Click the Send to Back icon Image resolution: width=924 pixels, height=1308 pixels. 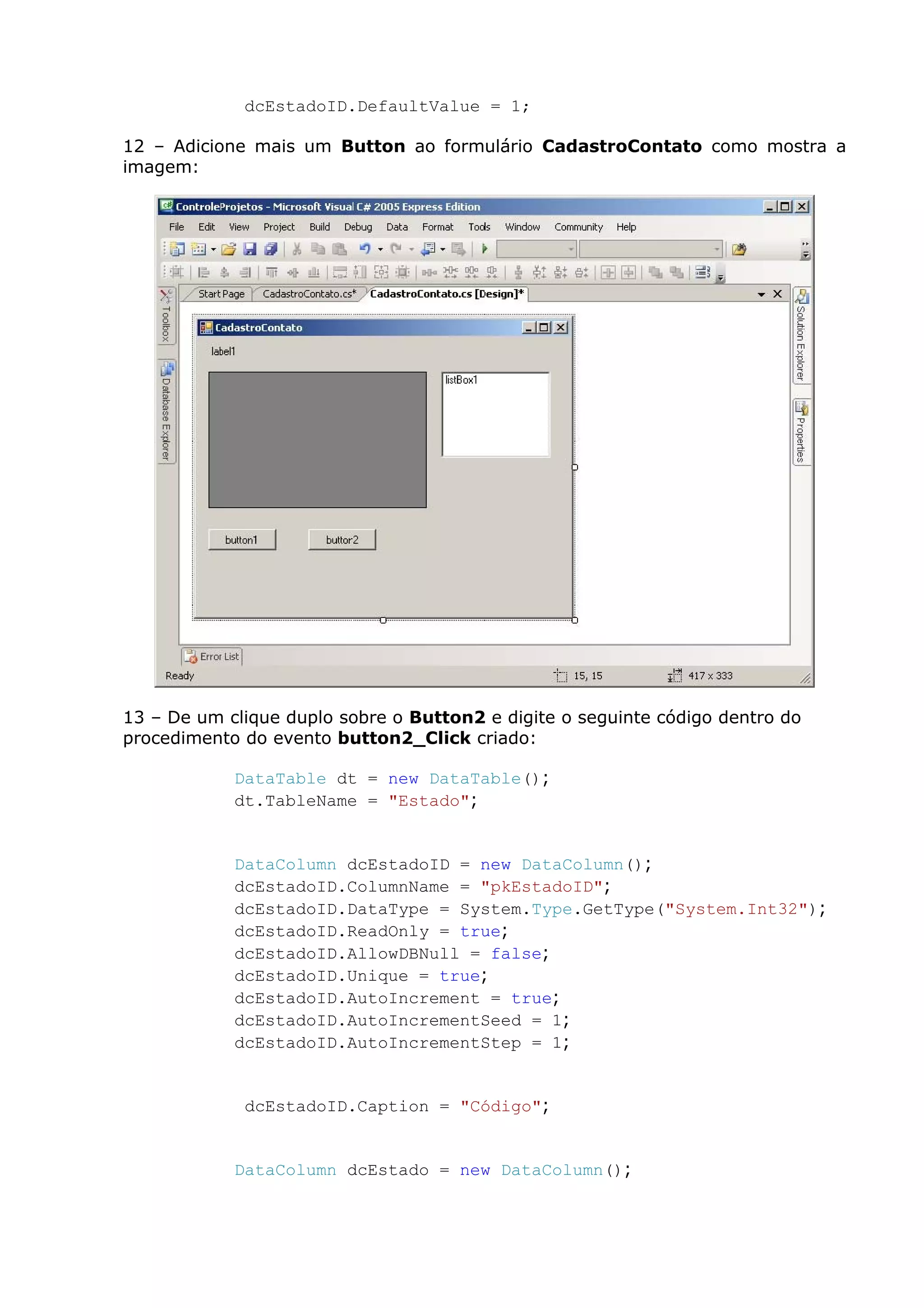[676, 272]
